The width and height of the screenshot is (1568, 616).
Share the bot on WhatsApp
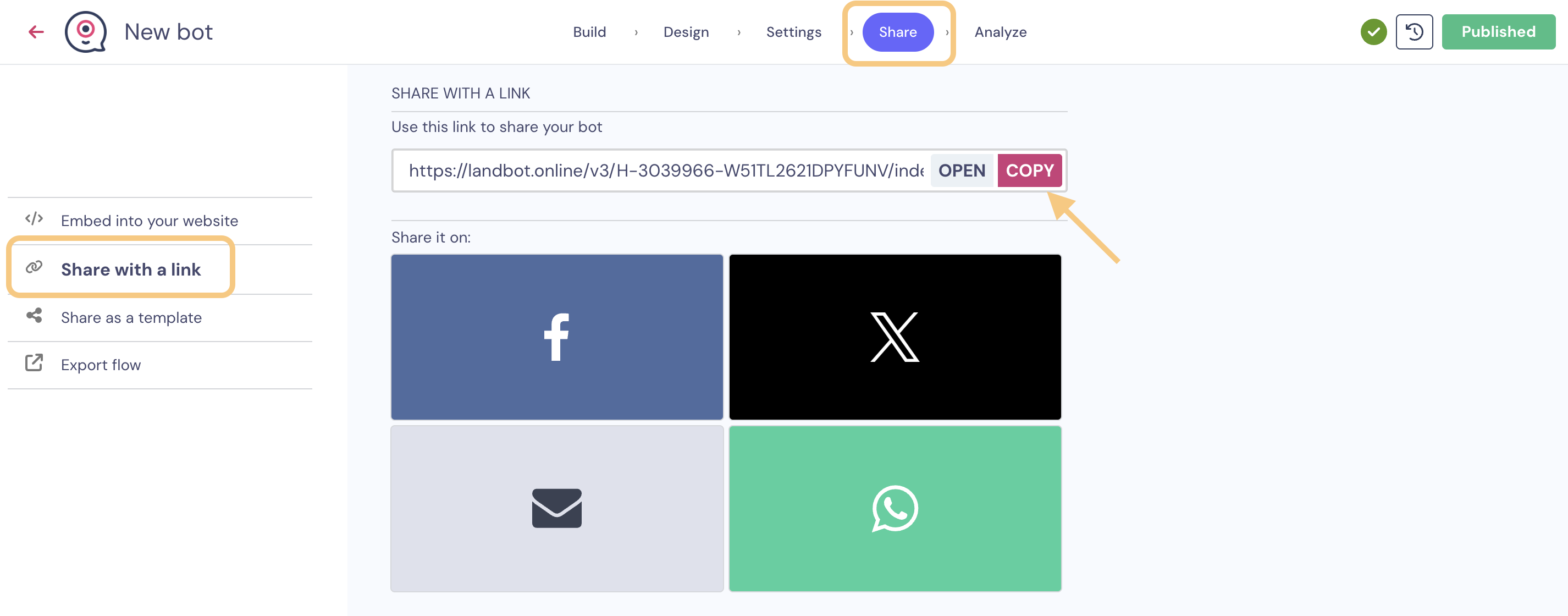(x=895, y=508)
